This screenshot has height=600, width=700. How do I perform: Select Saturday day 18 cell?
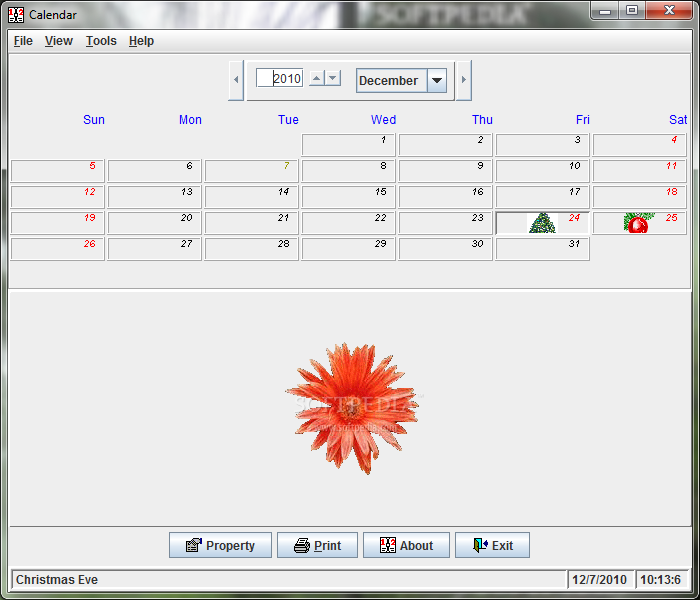pyautogui.click(x=639, y=197)
